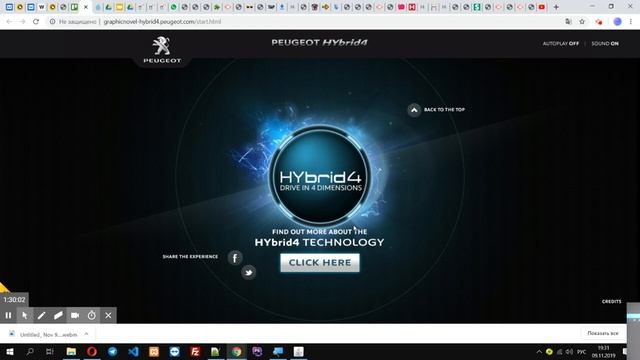This screenshot has height=360, width=640.
Task: Toggle the webcam camera in recorder toolbar
Action: [x=75, y=316]
